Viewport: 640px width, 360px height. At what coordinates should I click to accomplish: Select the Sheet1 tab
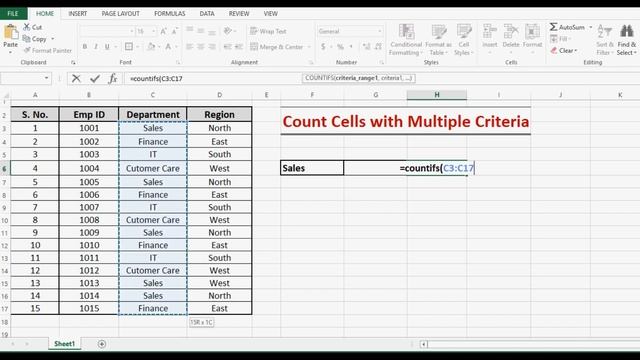pyautogui.click(x=64, y=344)
